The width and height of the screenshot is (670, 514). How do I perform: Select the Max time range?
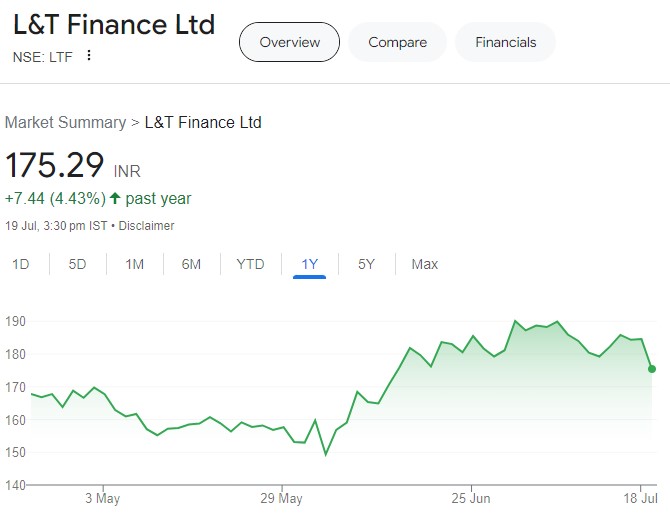[425, 264]
